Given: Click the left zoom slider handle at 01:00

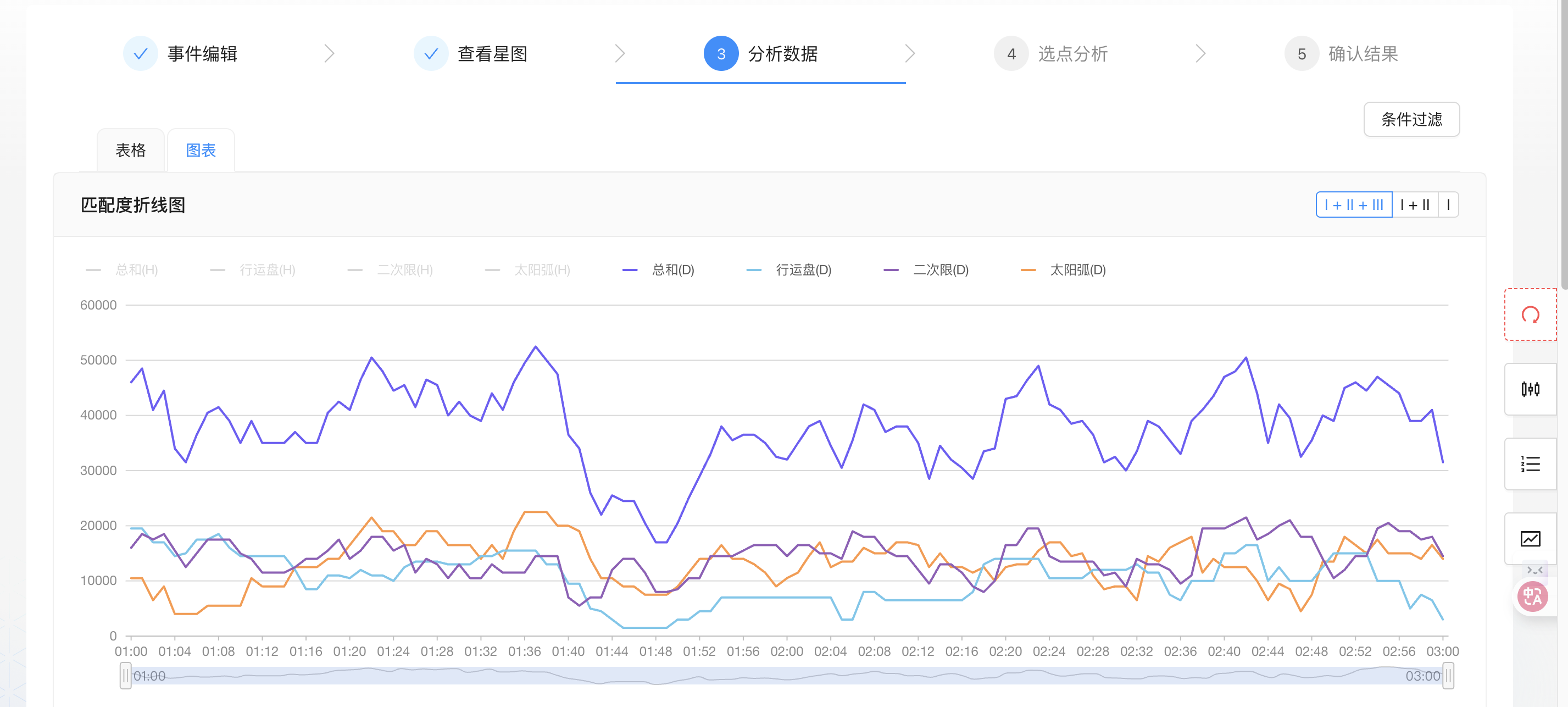Looking at the screenshot, I should [125, 676].
